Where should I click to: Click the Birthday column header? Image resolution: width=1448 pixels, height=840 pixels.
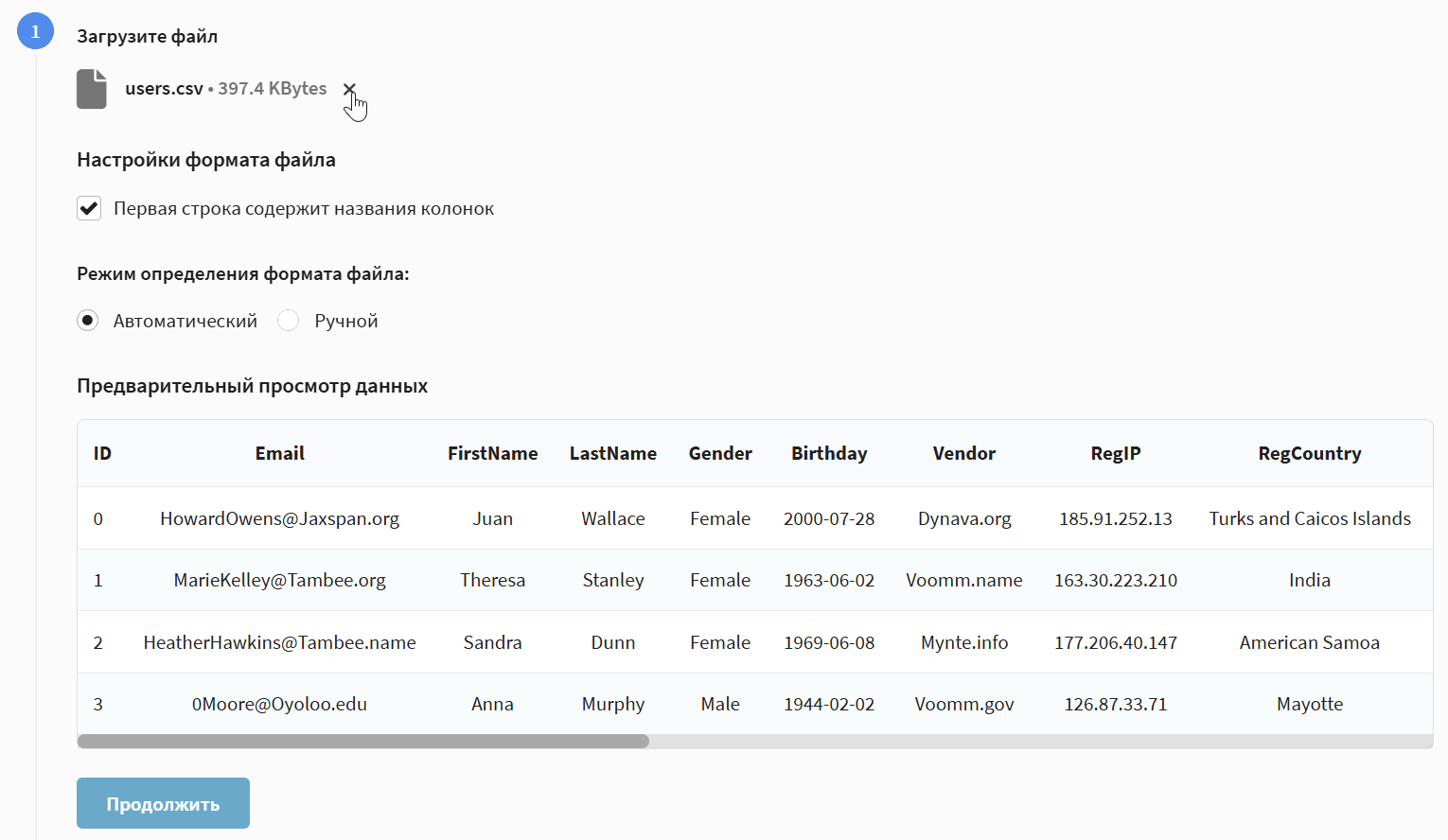tap(829, 453)
